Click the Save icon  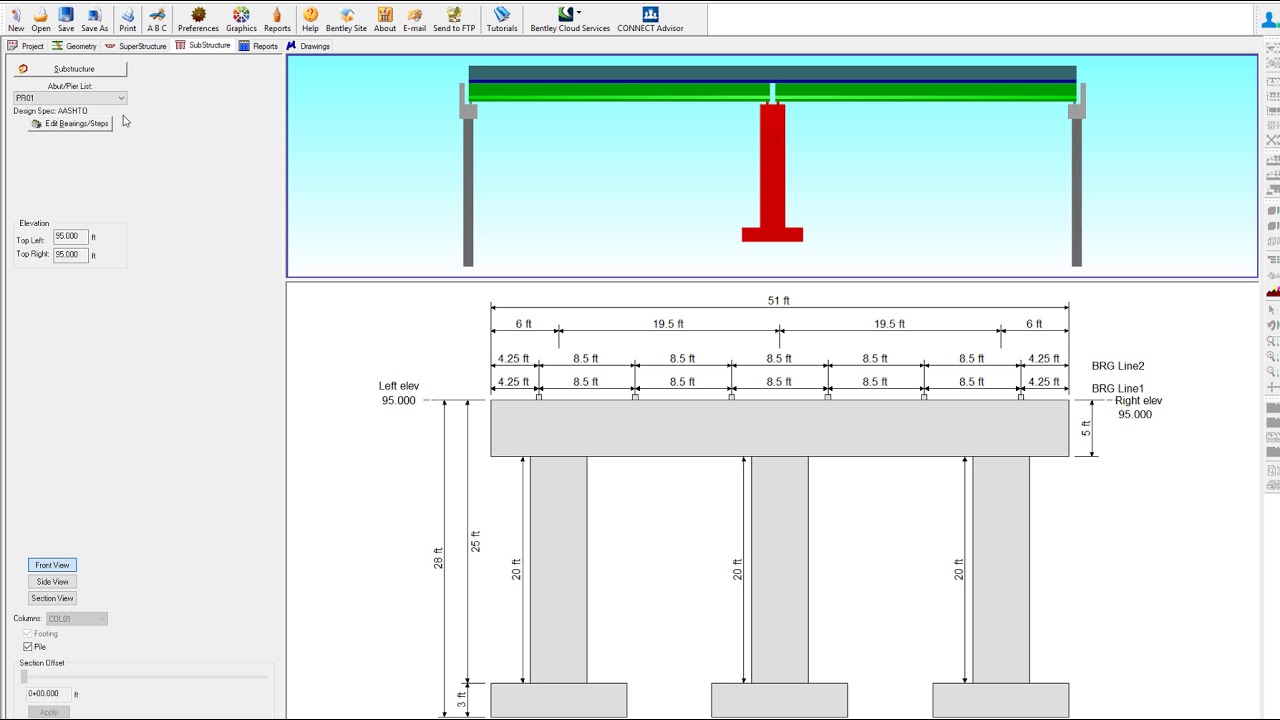66,19
